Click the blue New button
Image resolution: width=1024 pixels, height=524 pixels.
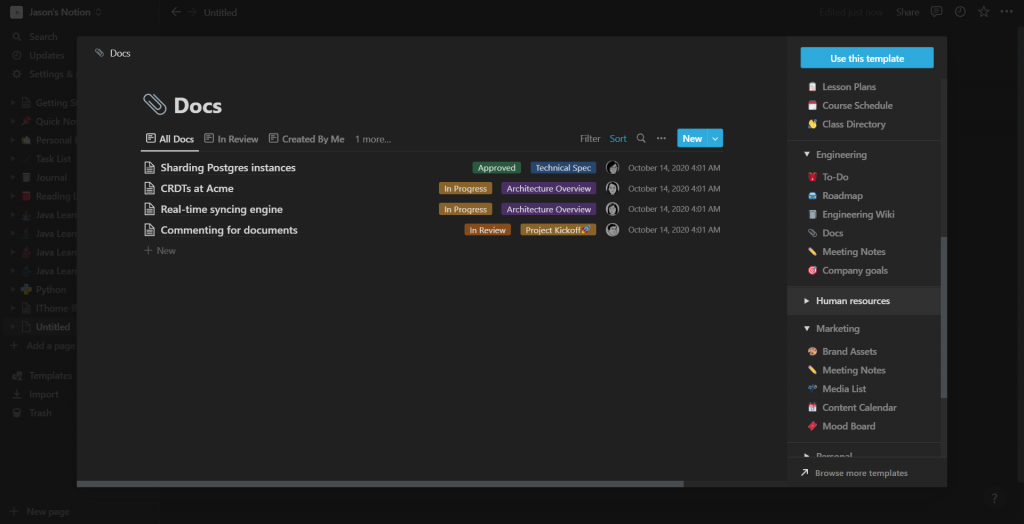pos(692,139)
